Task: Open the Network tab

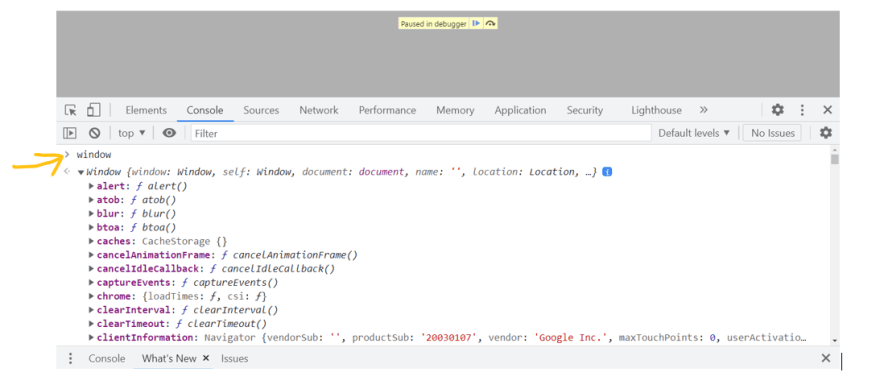Action: [x=319, y=110]
